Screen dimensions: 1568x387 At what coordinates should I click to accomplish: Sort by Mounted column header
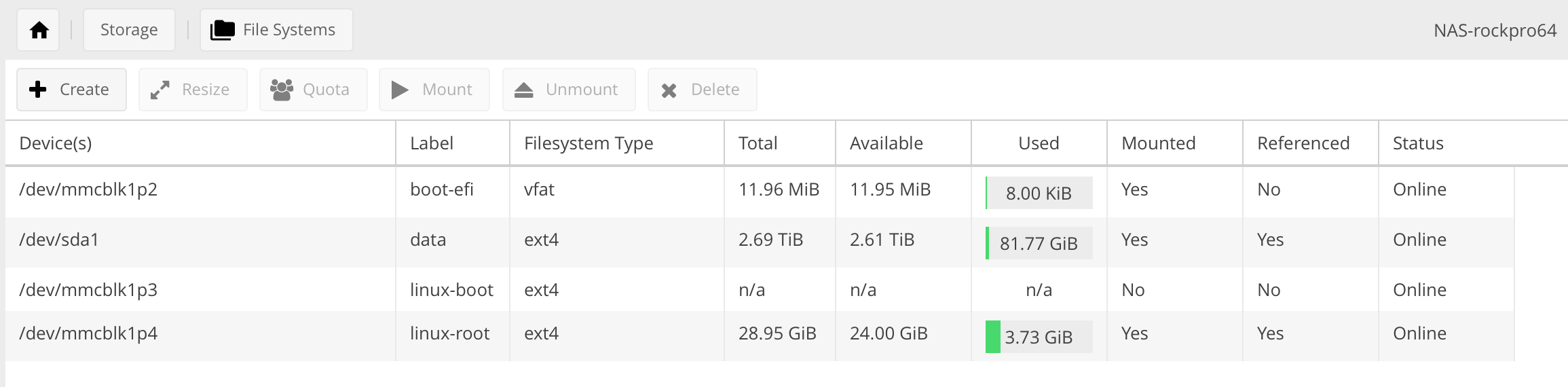click(1158, 143)
